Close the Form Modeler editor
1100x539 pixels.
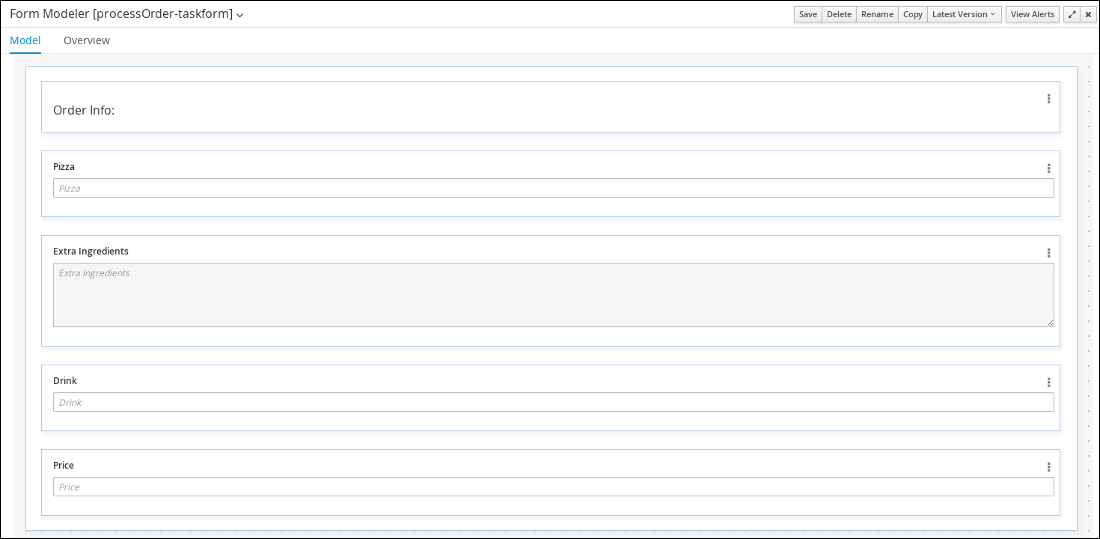[1087, 14]
